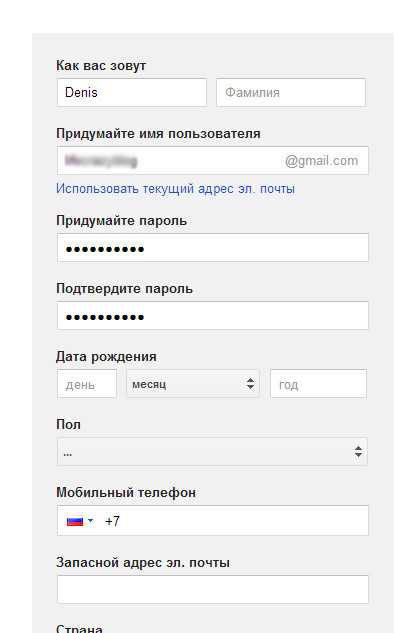This screenshot has height=633, width=404.
Task: Open the Пол gender dropdown
Action: (212, 452)
